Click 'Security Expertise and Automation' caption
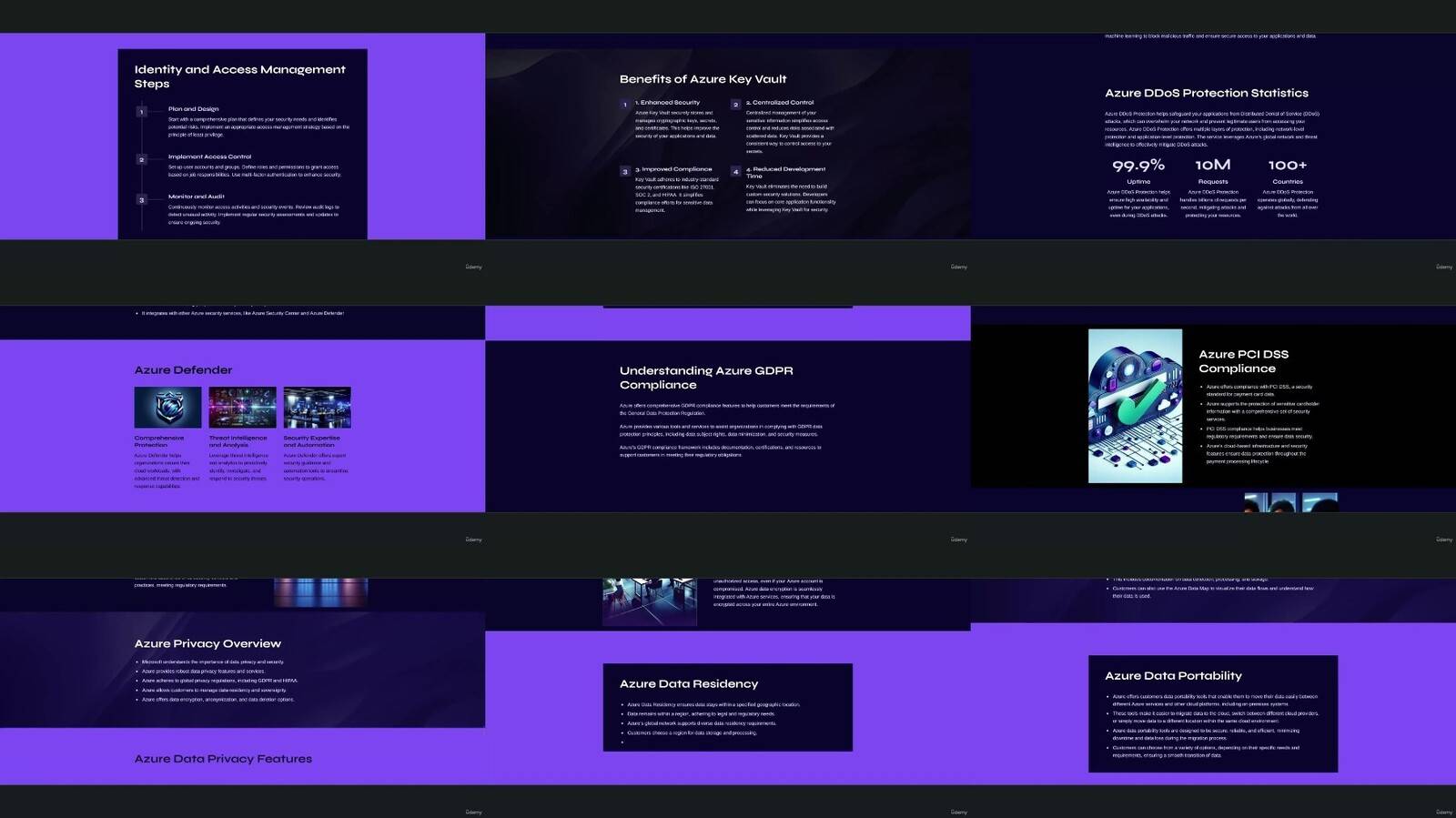 click(311, 441)
